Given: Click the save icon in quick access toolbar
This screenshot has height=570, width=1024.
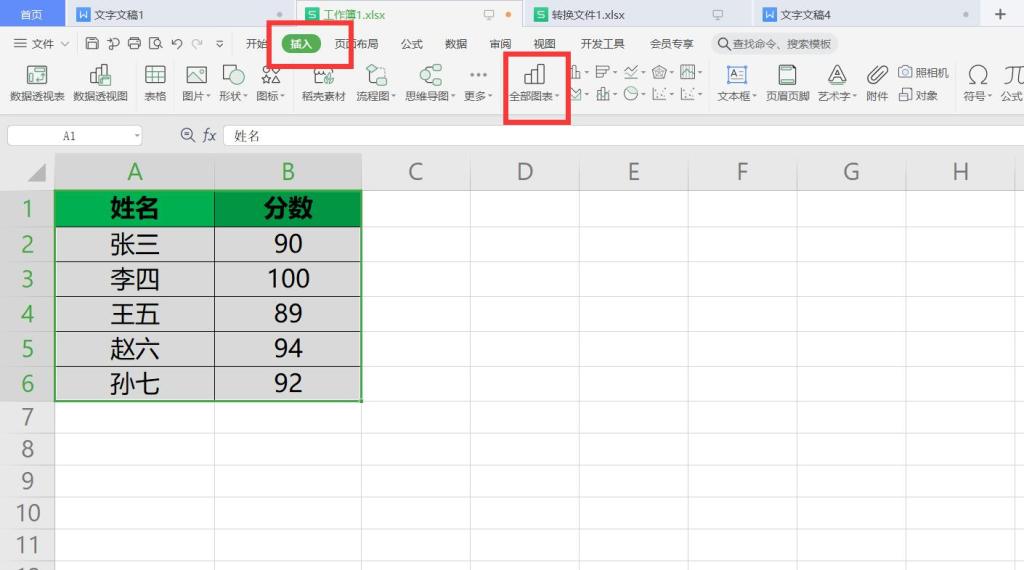Looking at the screenshot, I should tap(92, 44).
